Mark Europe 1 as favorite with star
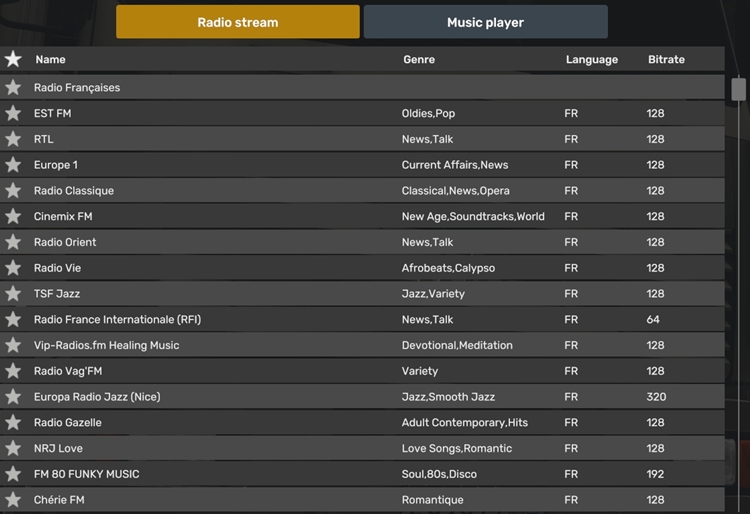Screen dimensions: 750x514 pyautogui.click(x=13, y=165)
